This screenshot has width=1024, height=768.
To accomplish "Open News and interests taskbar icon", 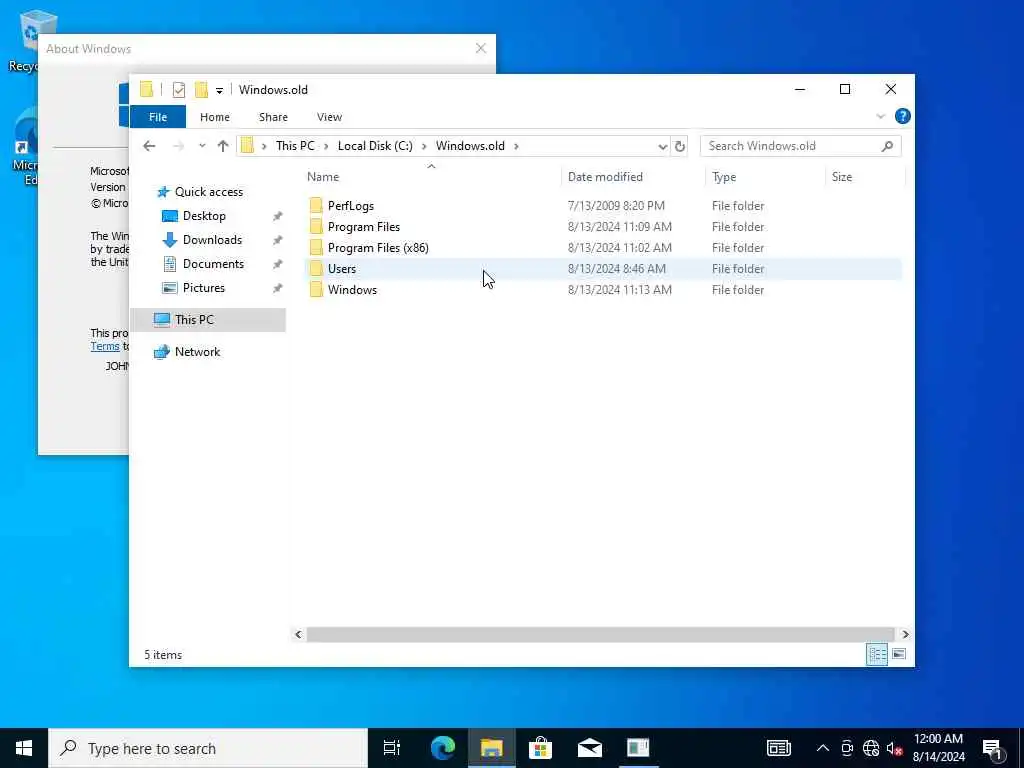I will pyautogui.click(x=778, y=748).
